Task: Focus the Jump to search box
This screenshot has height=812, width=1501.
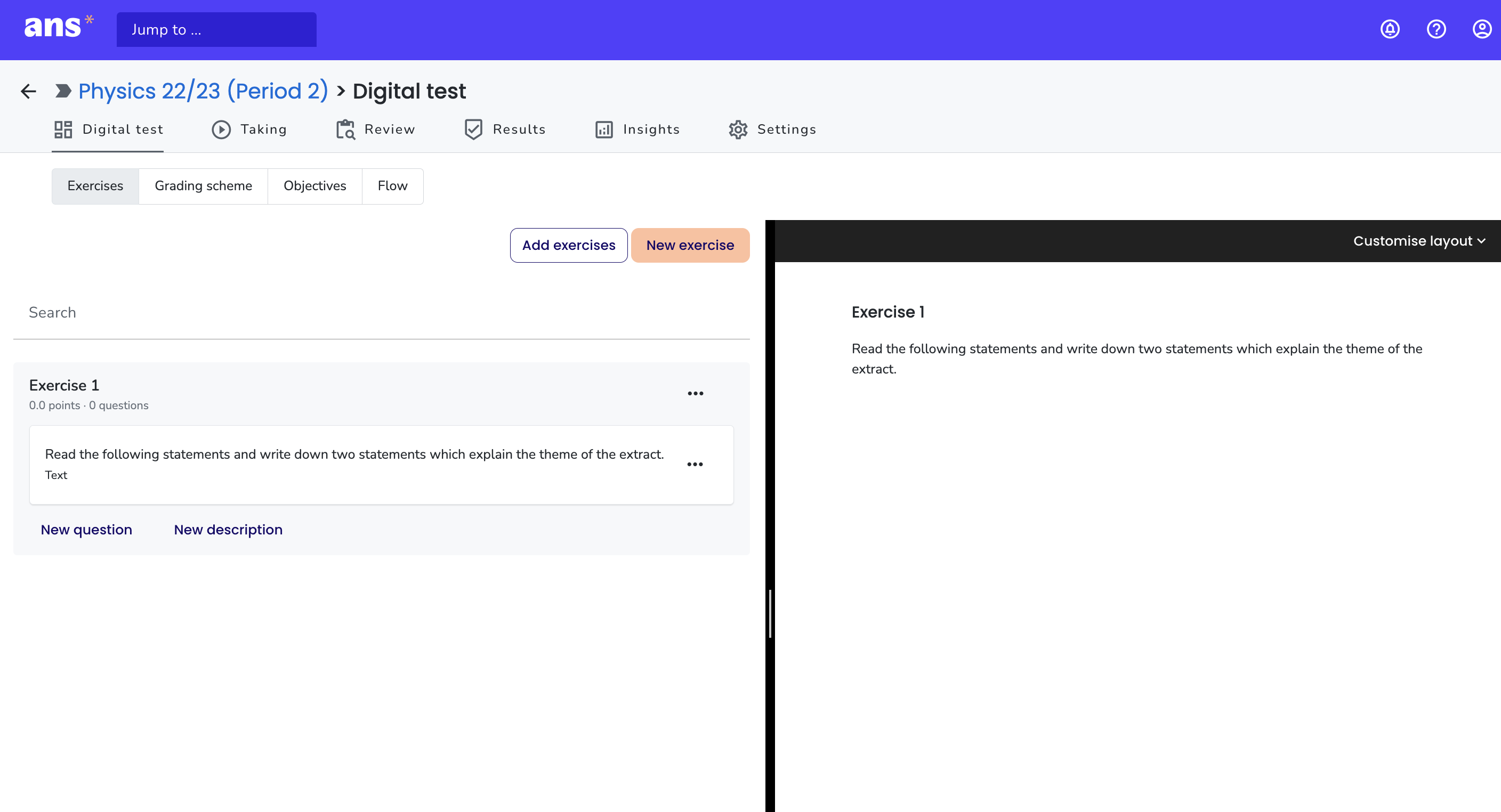Action: pyautogui.click(x=216, y=30)
